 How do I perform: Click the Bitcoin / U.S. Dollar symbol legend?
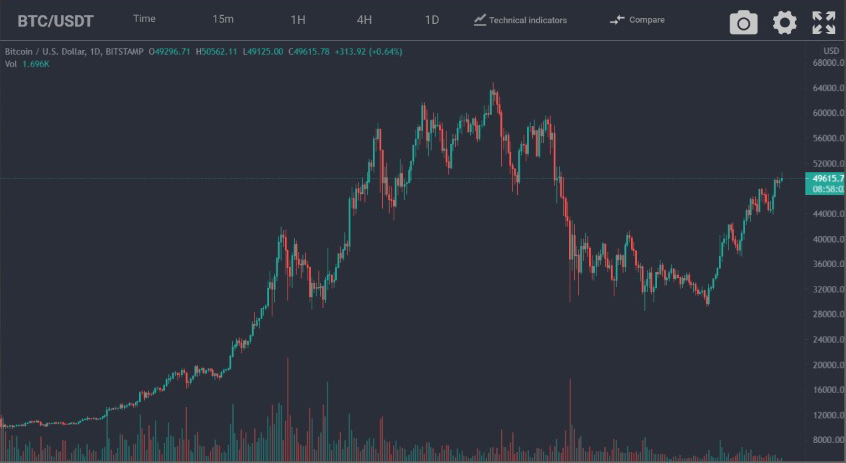pyautogui.click(x=74, y=50)
